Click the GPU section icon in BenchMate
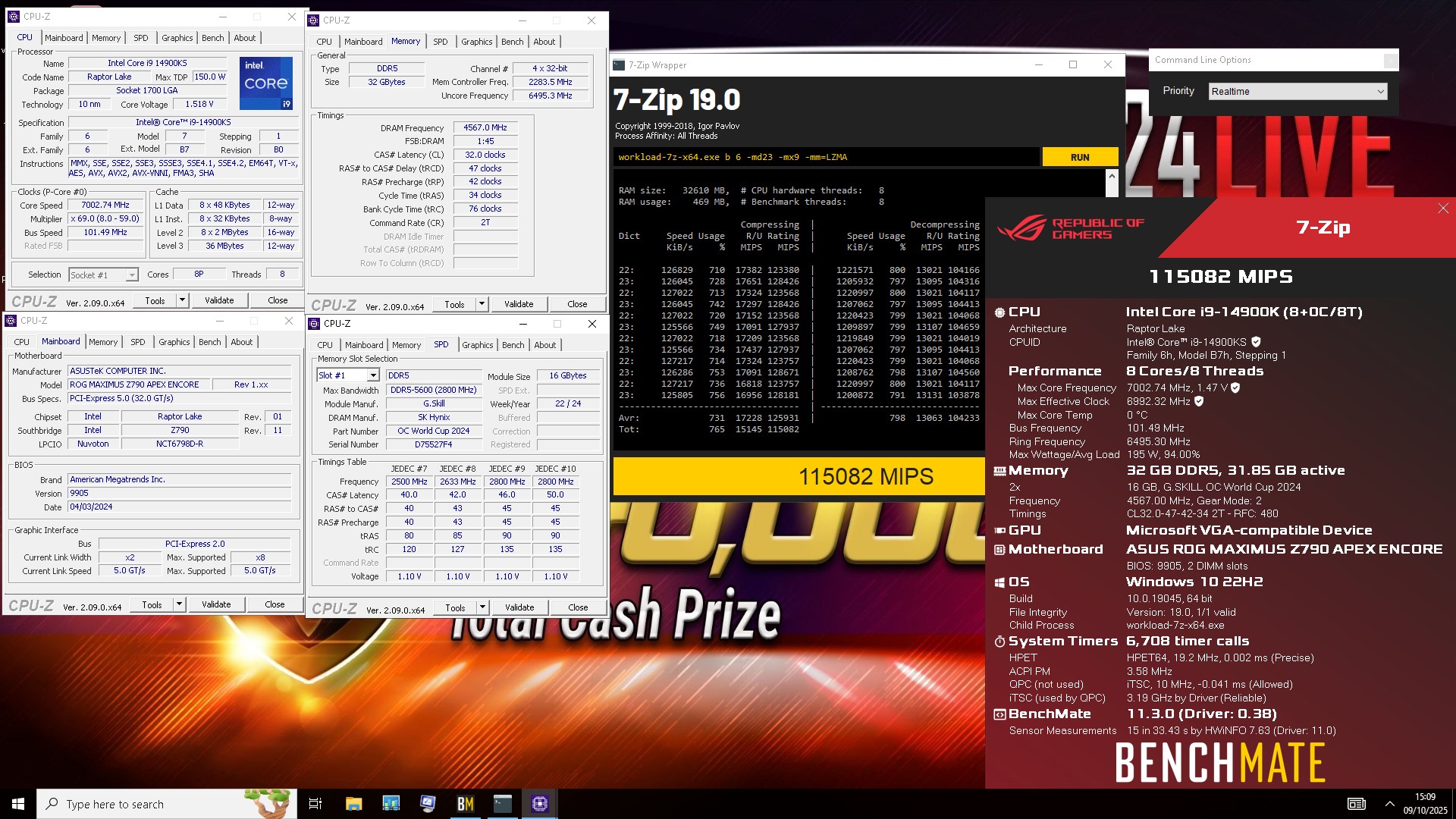 pyautogui.click(x=999, y=531)
